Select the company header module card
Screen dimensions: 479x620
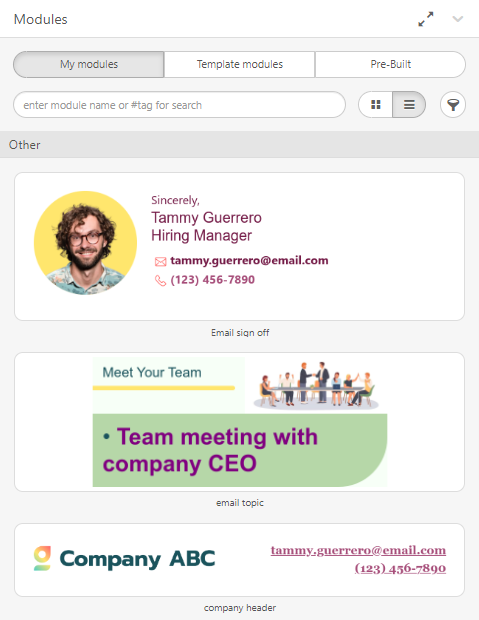239,560
